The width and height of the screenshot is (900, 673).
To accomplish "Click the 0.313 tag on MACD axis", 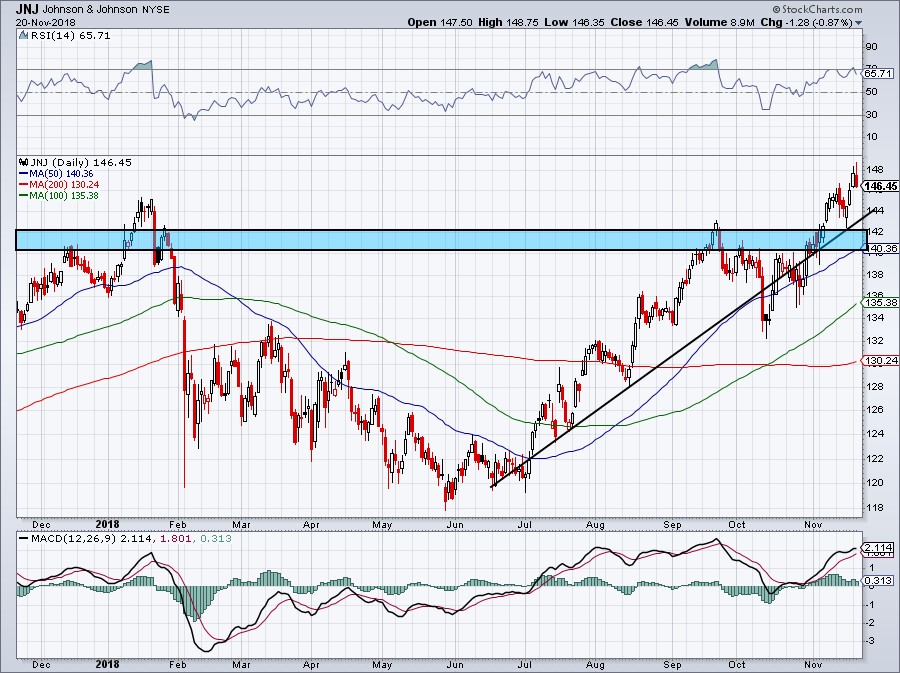I will [880, 581].
